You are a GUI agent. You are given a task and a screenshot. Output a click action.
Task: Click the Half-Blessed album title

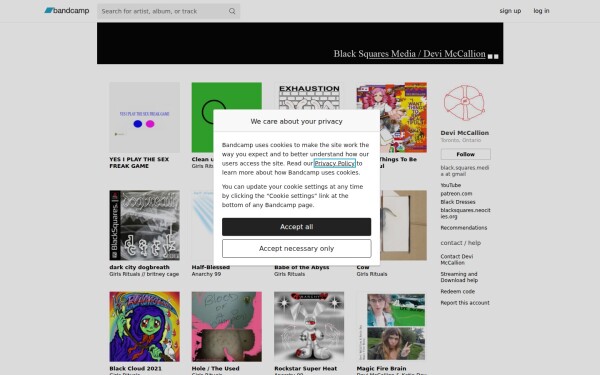(x=211, y=267)
